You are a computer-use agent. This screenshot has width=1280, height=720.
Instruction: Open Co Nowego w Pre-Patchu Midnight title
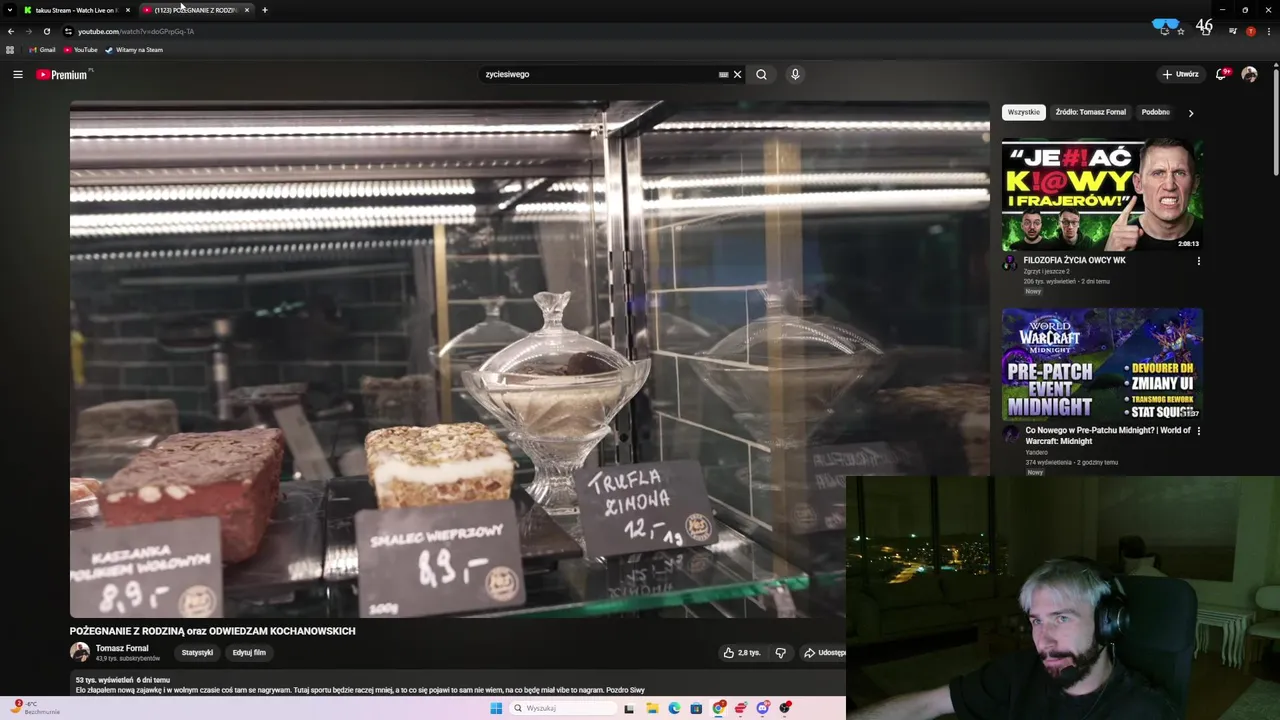pyautogui.click(x=1108, y=435)
